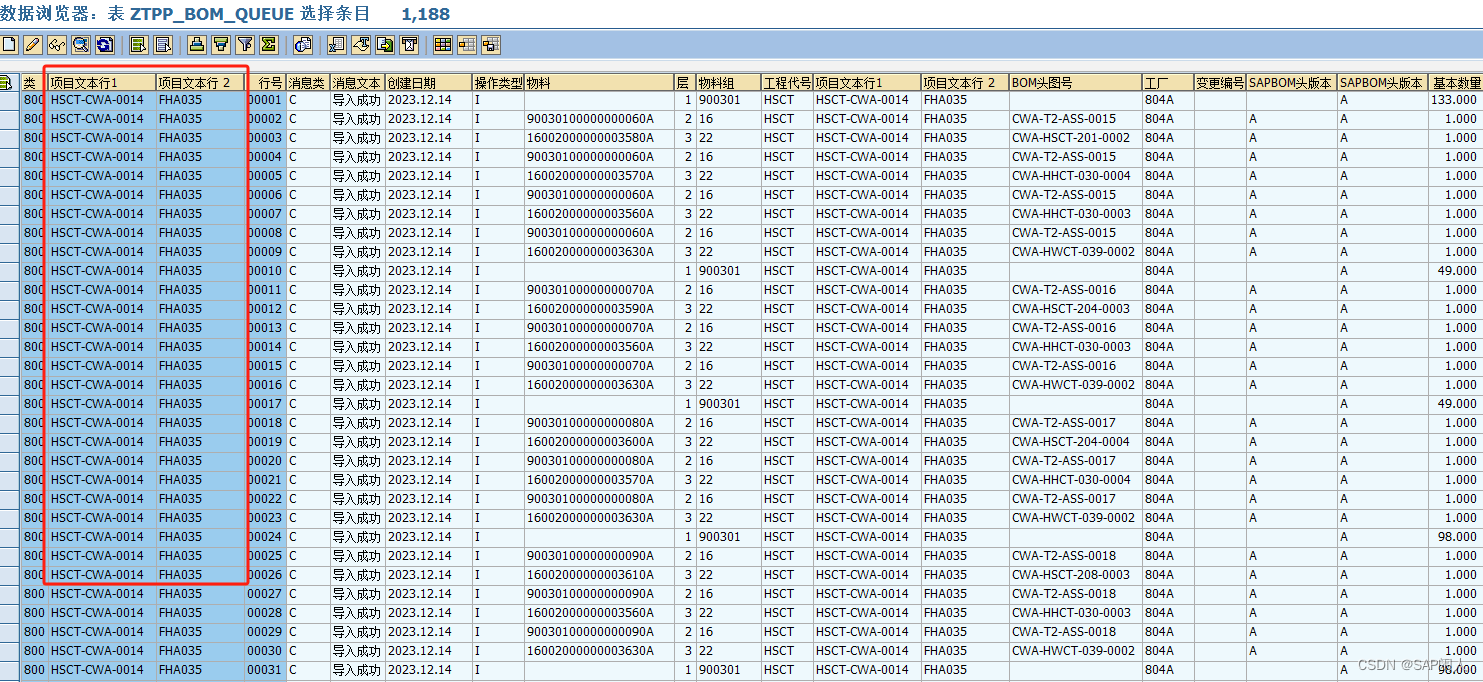Click row number cell 00027
Image resolution: width=1483 pixels, height=682 pixels.
[x=265, y=594]
